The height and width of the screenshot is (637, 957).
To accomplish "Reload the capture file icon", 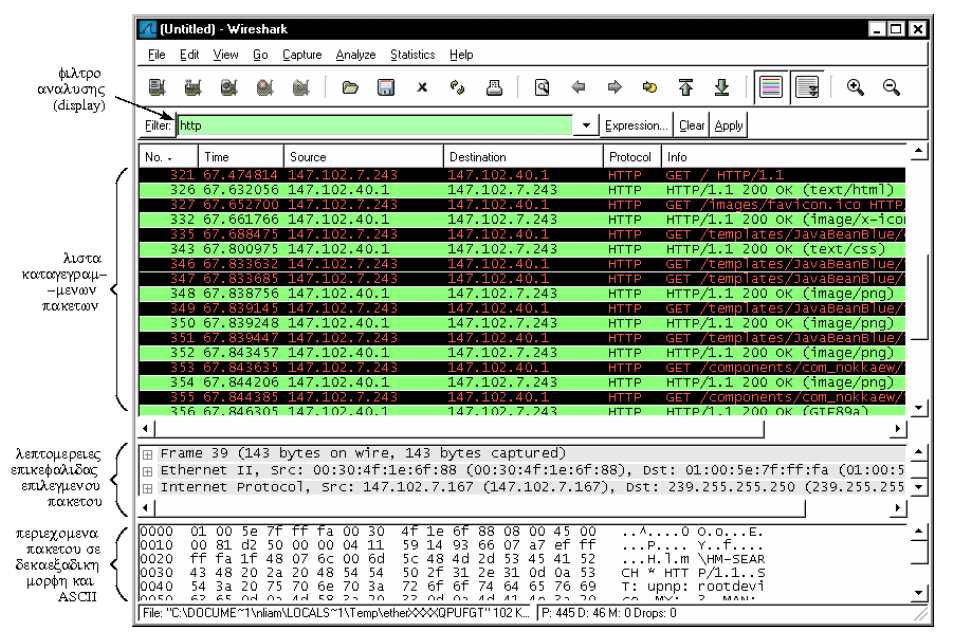I will [x=458, y=87].
